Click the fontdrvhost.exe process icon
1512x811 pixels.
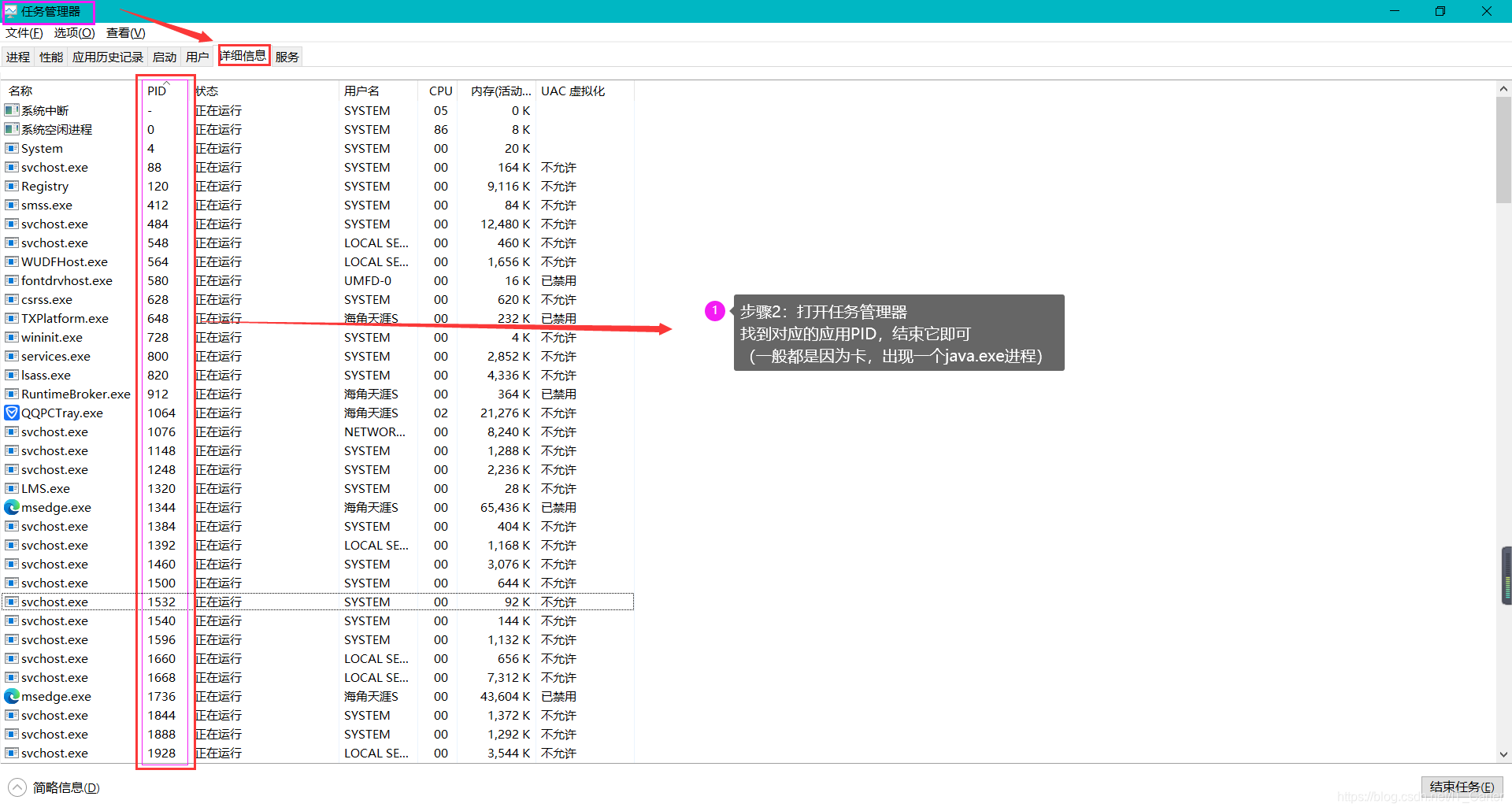point(12,280)
